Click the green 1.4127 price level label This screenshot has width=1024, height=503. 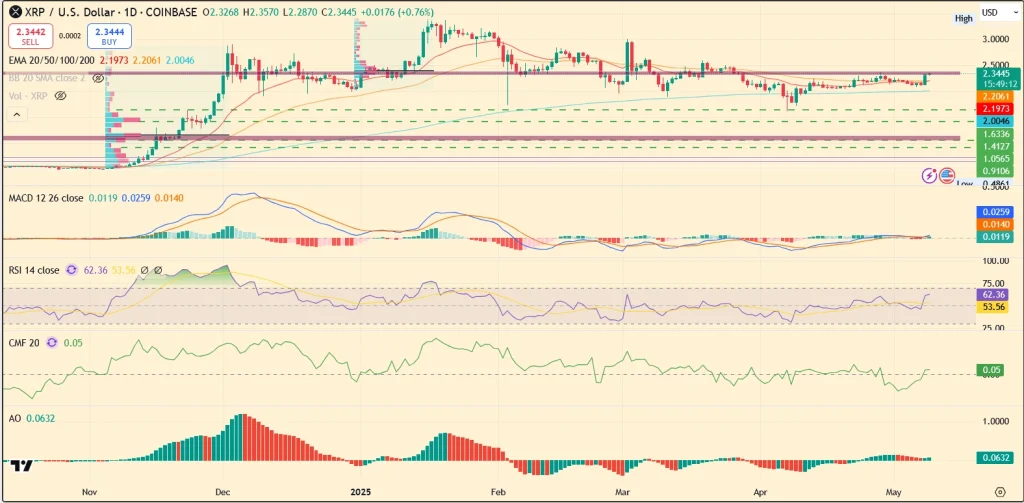994,146
